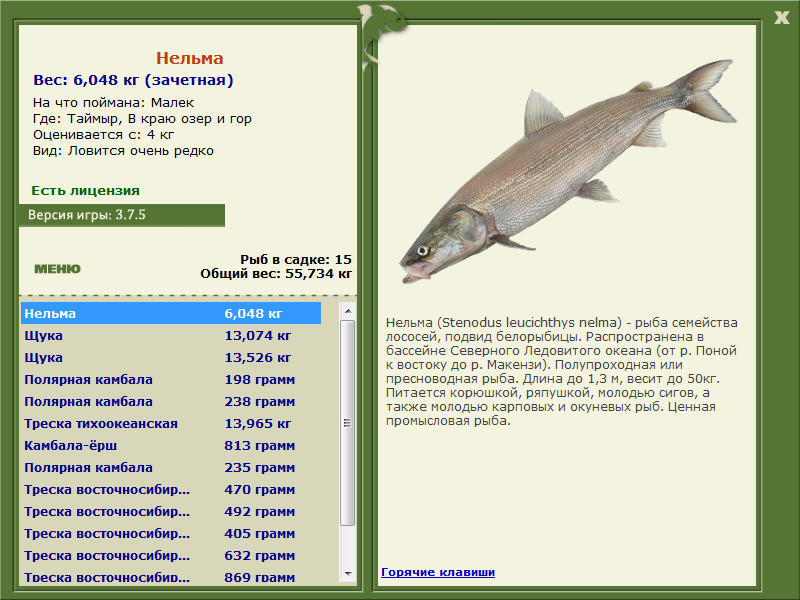The height and width of the screenshot is (600, 800).
Task: Select the Треска восточносибир... 632 грамм row
Action: tap(171, 555)
